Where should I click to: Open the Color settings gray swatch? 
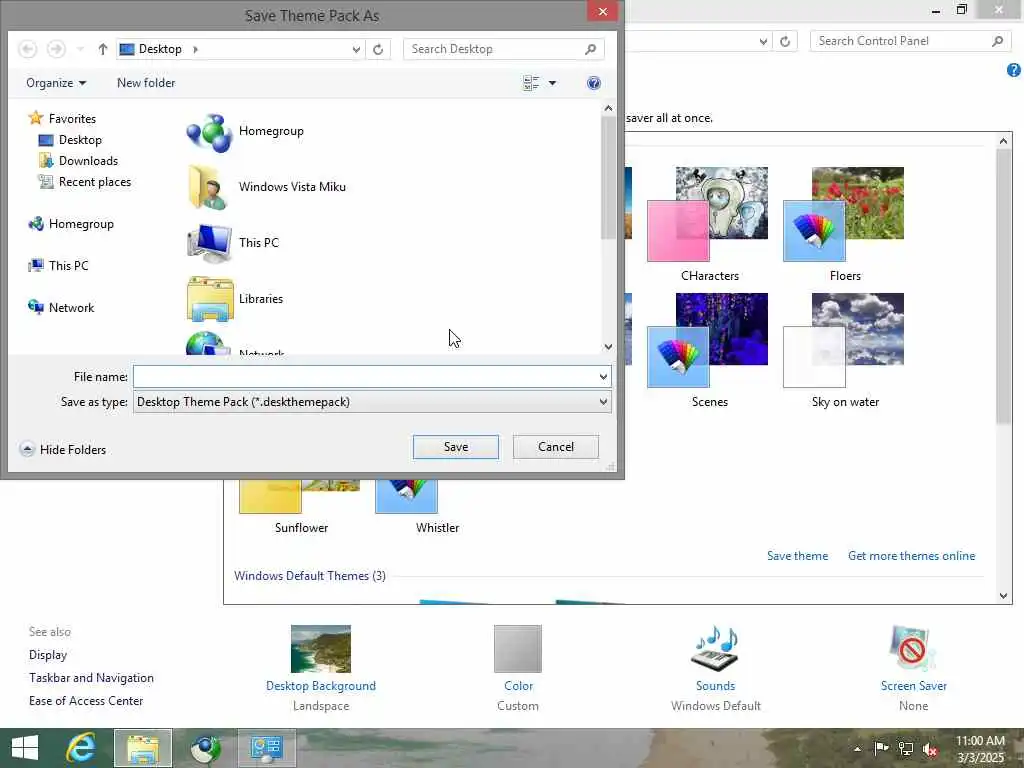pos(518,649)
